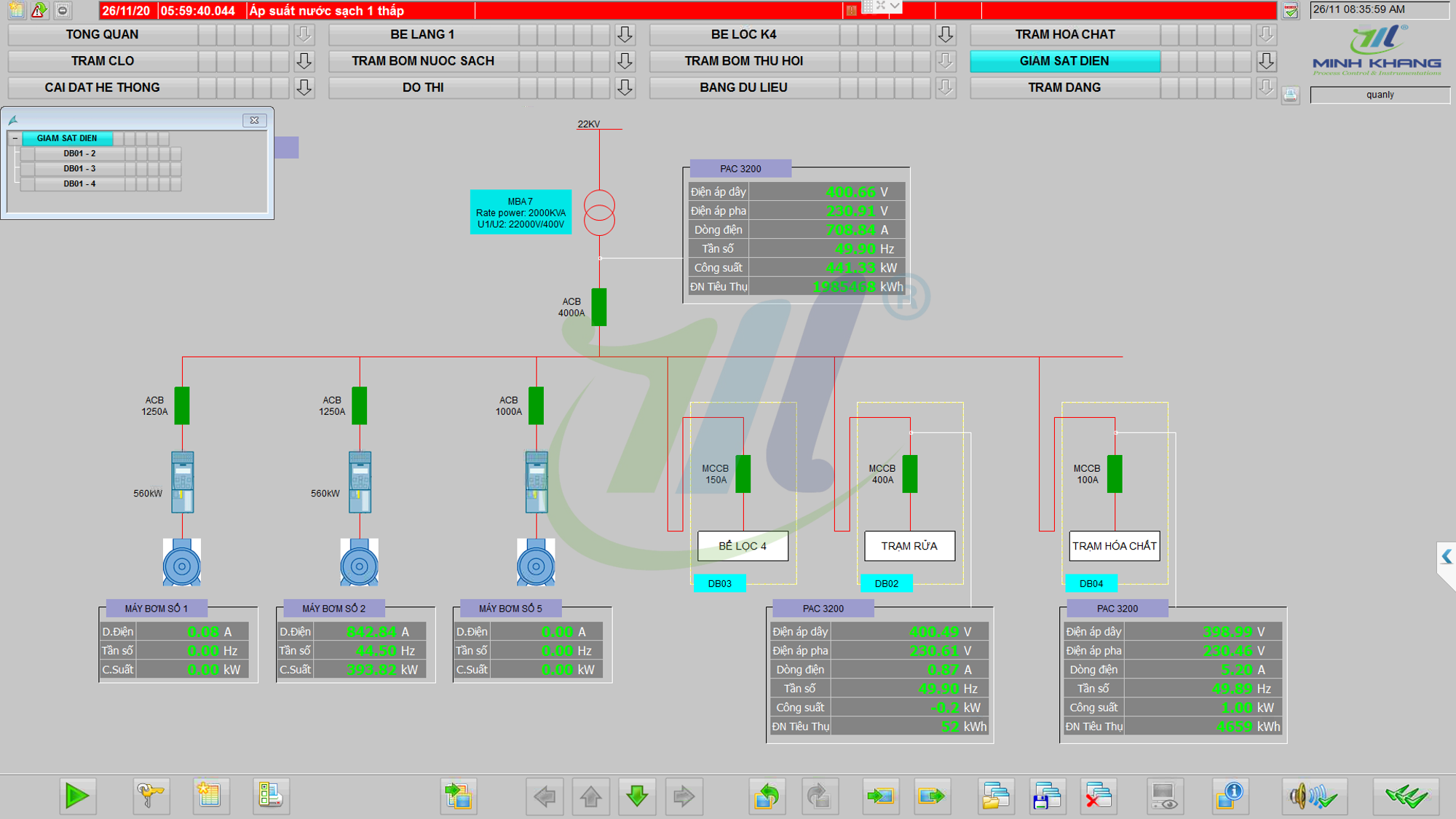This screenshot has width=1456, height=819.
Task: Click the floppy disk save screens icon
Action: pyautogui.click(x=1047, y=796)
